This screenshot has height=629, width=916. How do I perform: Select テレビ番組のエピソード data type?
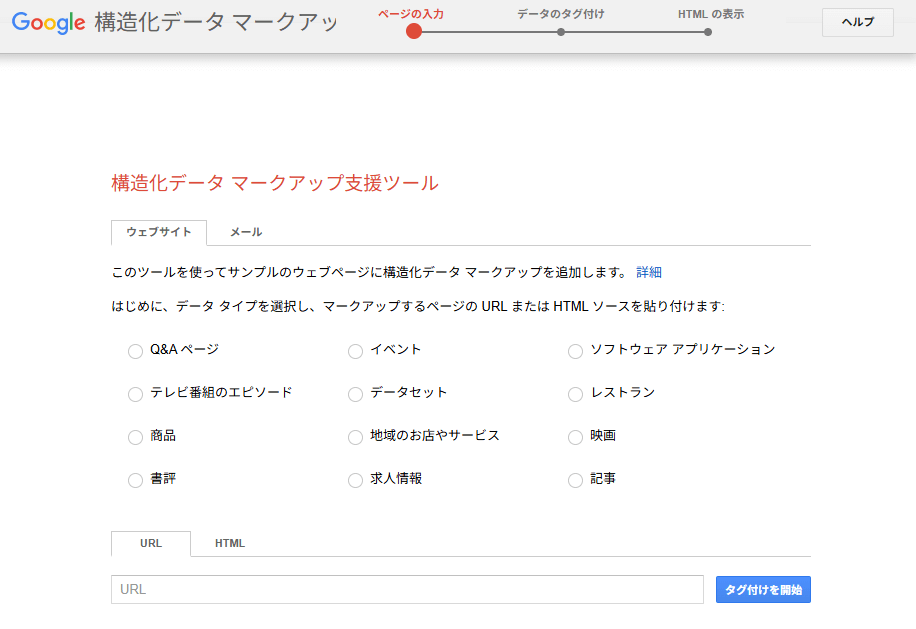pyautogui.click(x=136, y=394)
